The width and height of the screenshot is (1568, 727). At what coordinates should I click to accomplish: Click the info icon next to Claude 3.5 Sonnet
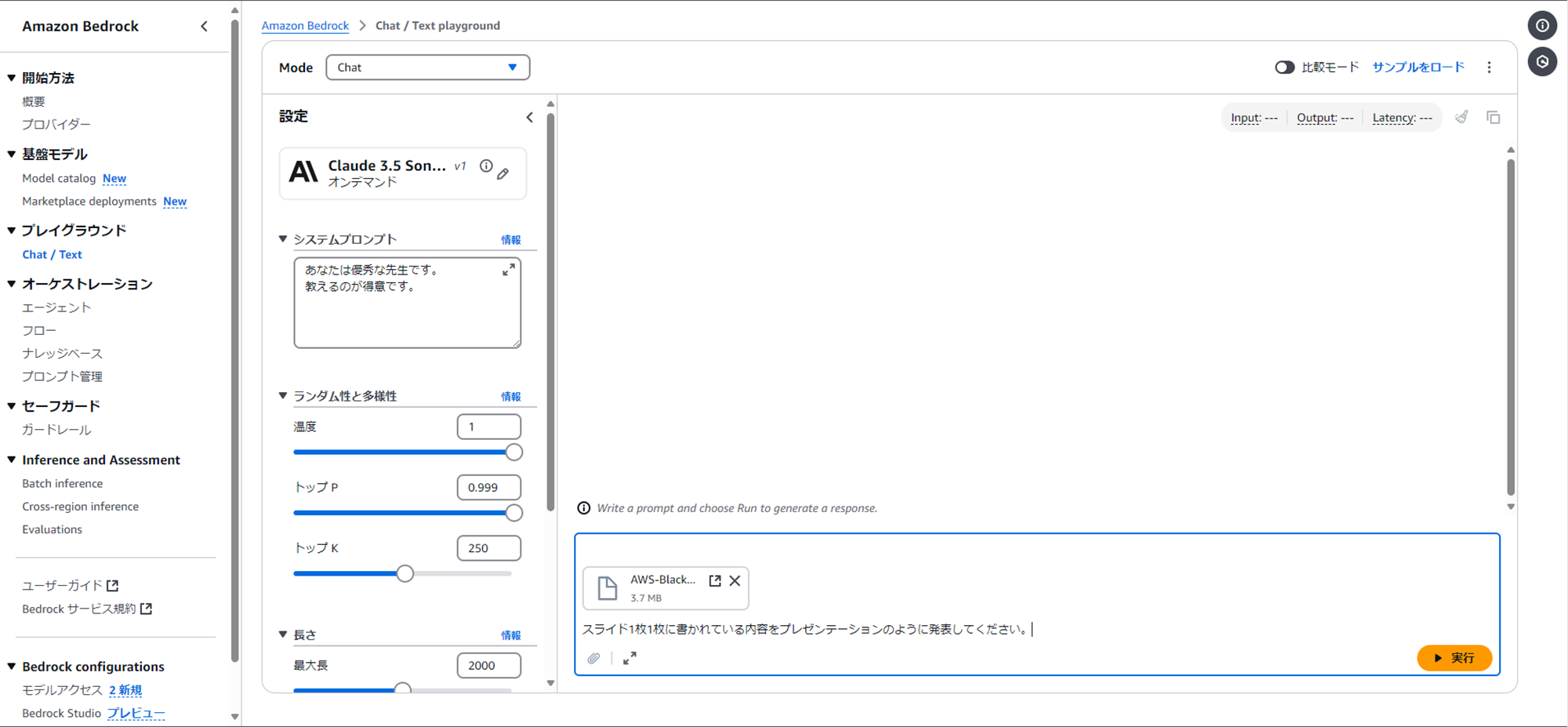coord(486,165)
